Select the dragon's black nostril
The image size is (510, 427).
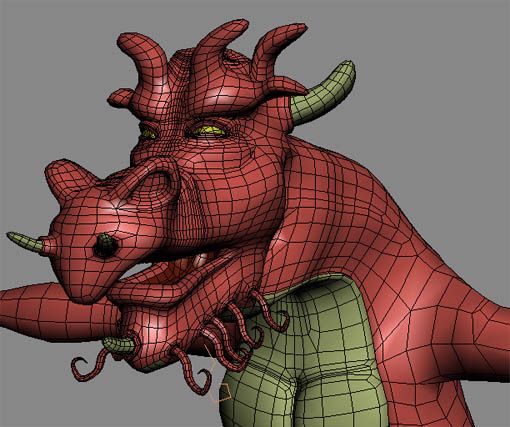point(105,246)
